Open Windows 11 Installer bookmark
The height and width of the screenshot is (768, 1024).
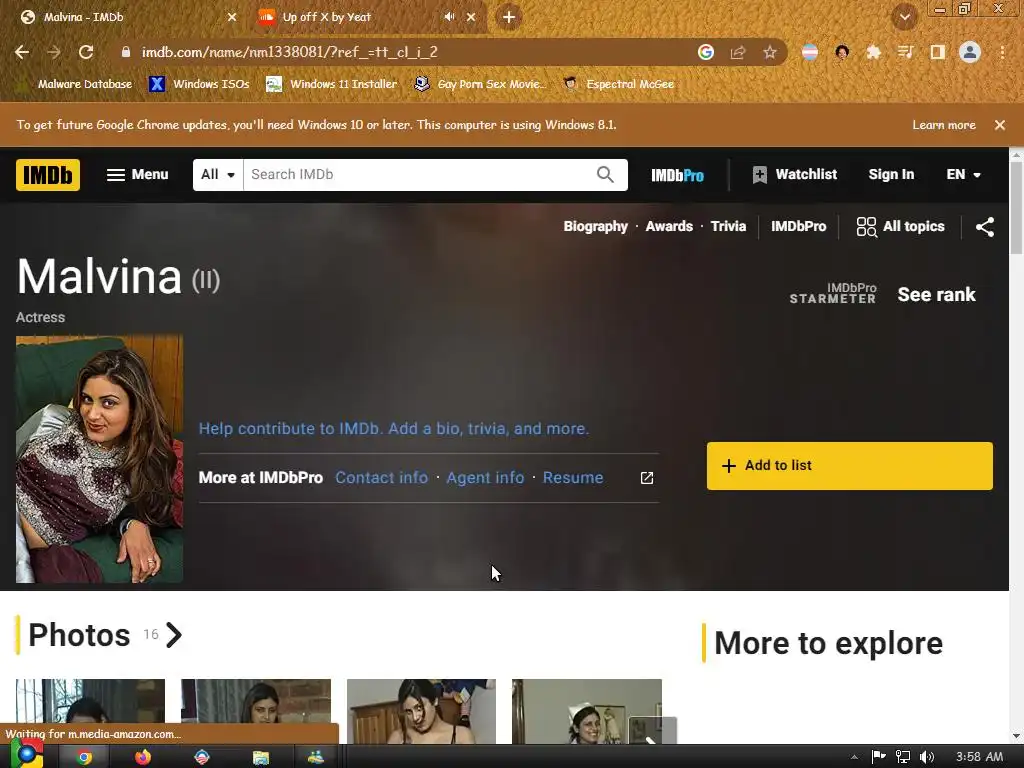point(332,84)
